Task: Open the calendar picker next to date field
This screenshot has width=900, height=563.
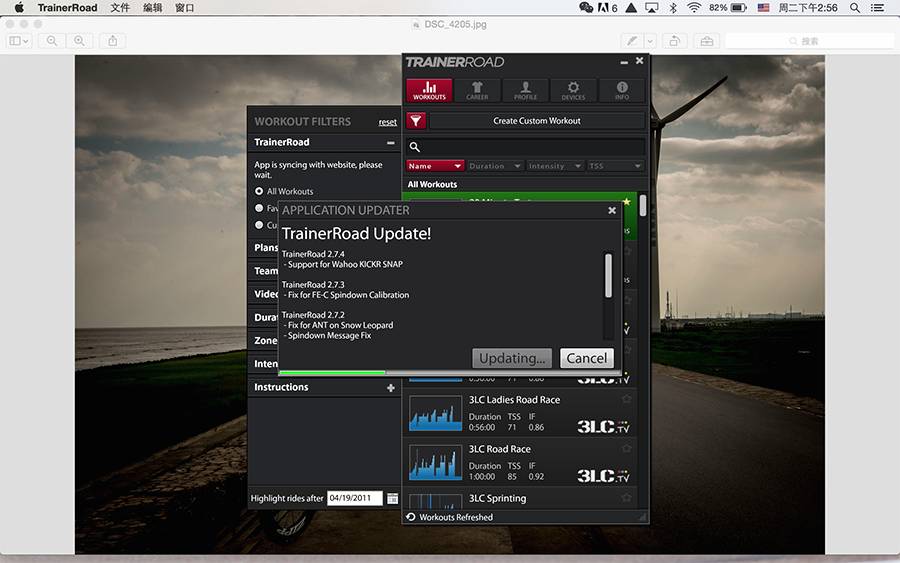Action: 393,498
